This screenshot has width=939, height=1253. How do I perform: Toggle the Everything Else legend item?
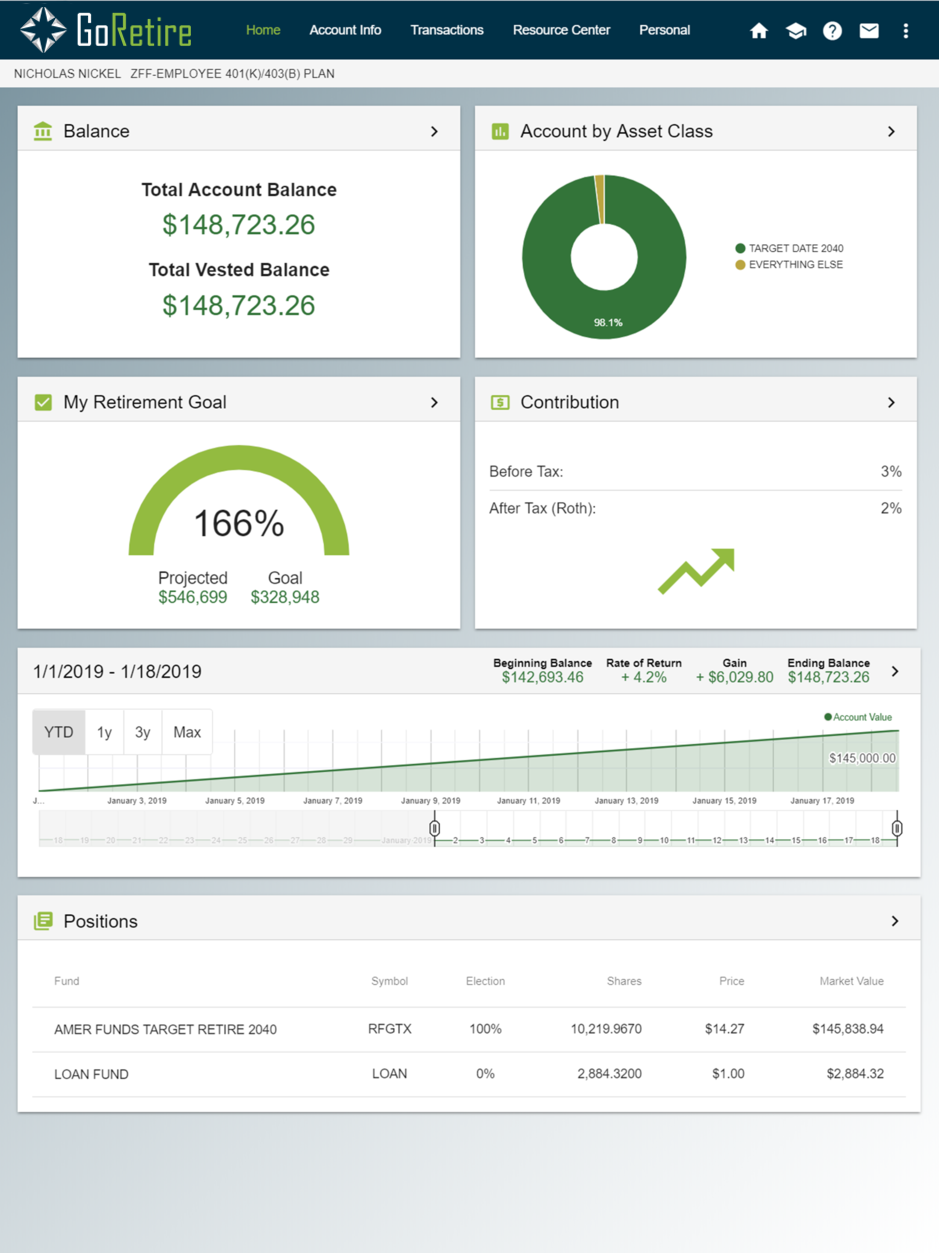tap(789, 265)
